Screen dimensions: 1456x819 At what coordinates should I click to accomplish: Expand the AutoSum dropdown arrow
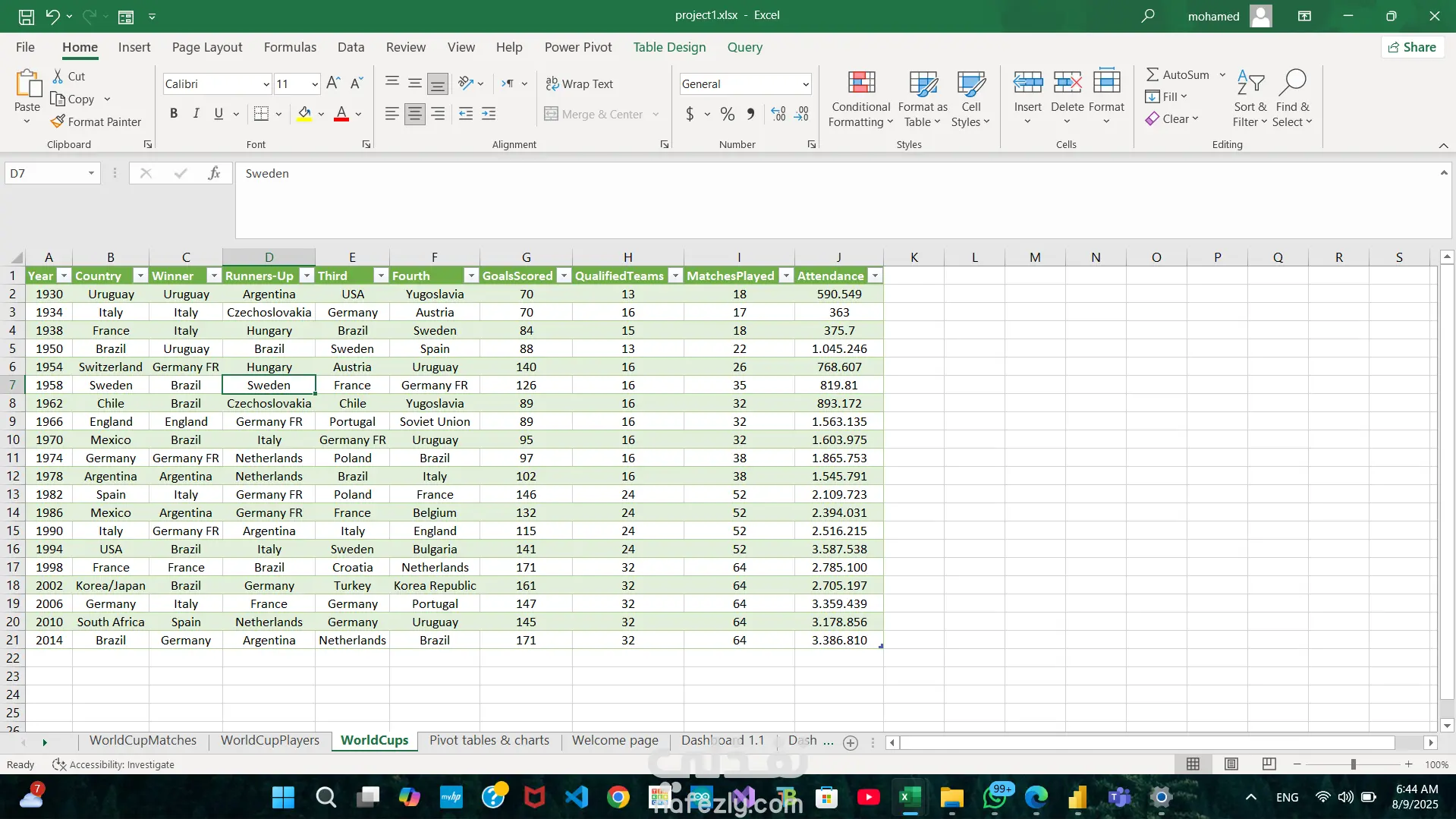click(1222, 74)
